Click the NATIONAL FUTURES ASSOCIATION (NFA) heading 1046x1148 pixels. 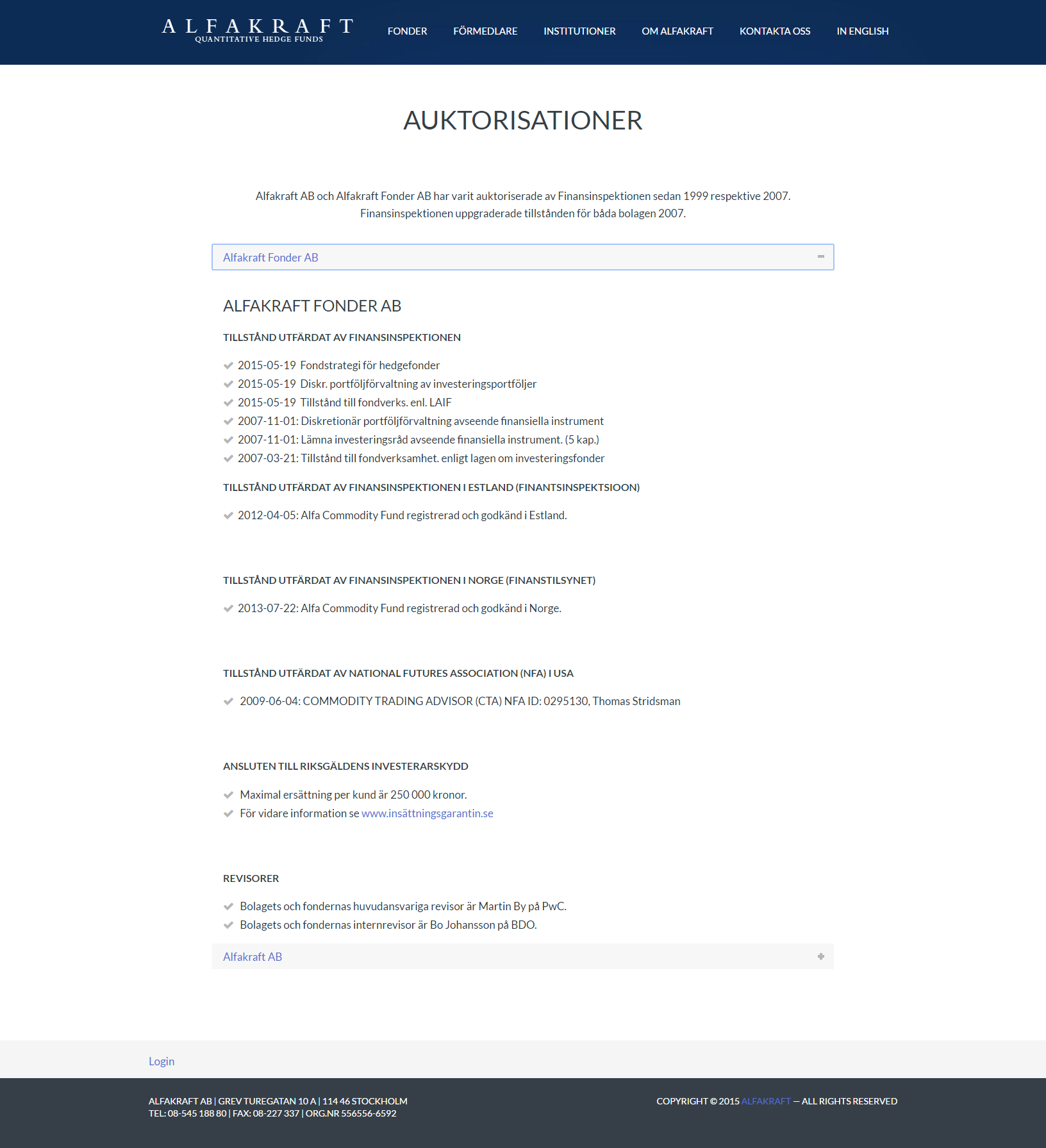[x=398, y=673]
